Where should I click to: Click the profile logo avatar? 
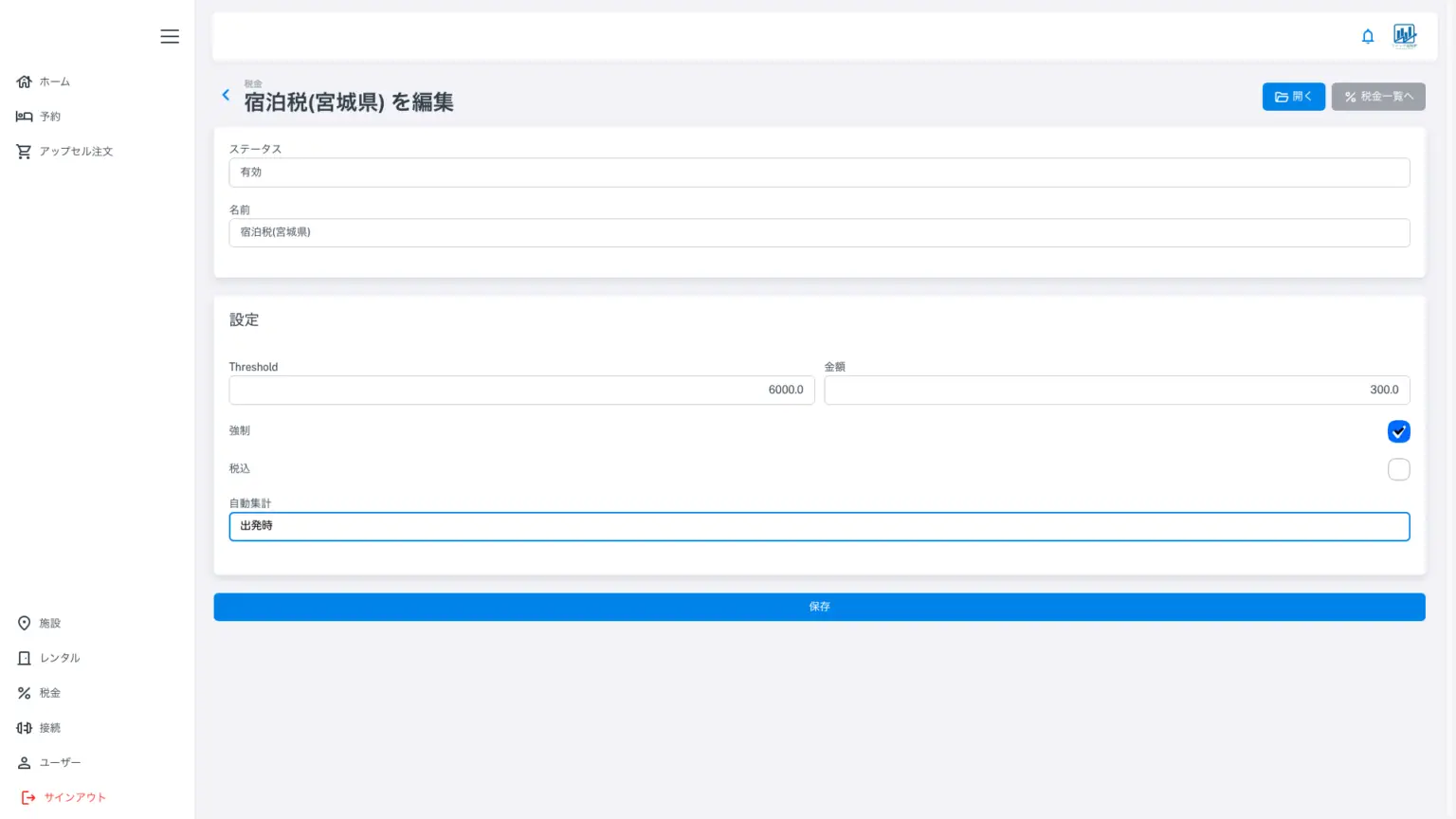tap(1404, 36)
